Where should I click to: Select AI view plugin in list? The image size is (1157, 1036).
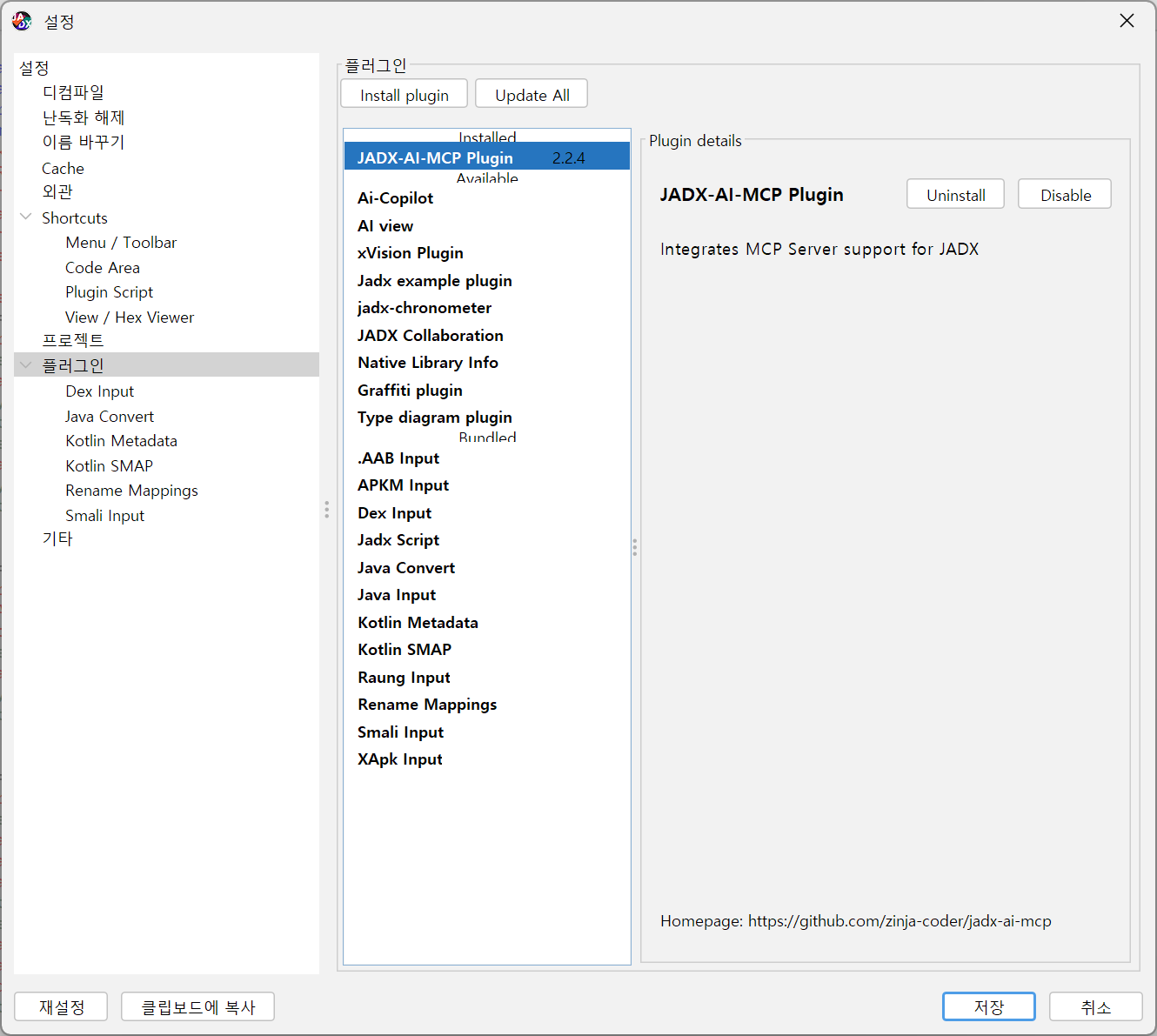(x=486, y=226)
